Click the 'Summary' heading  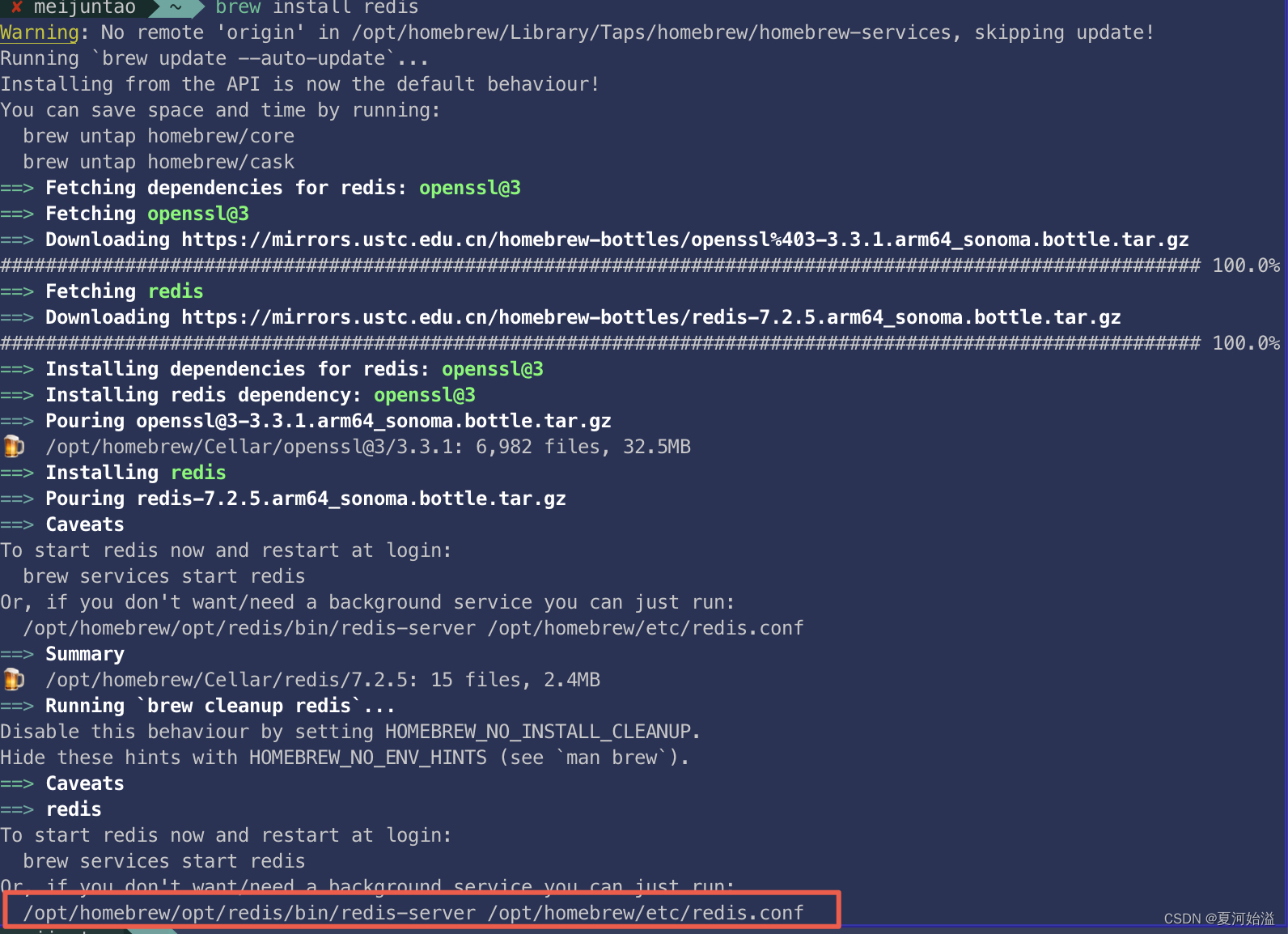tap(85, 654)
